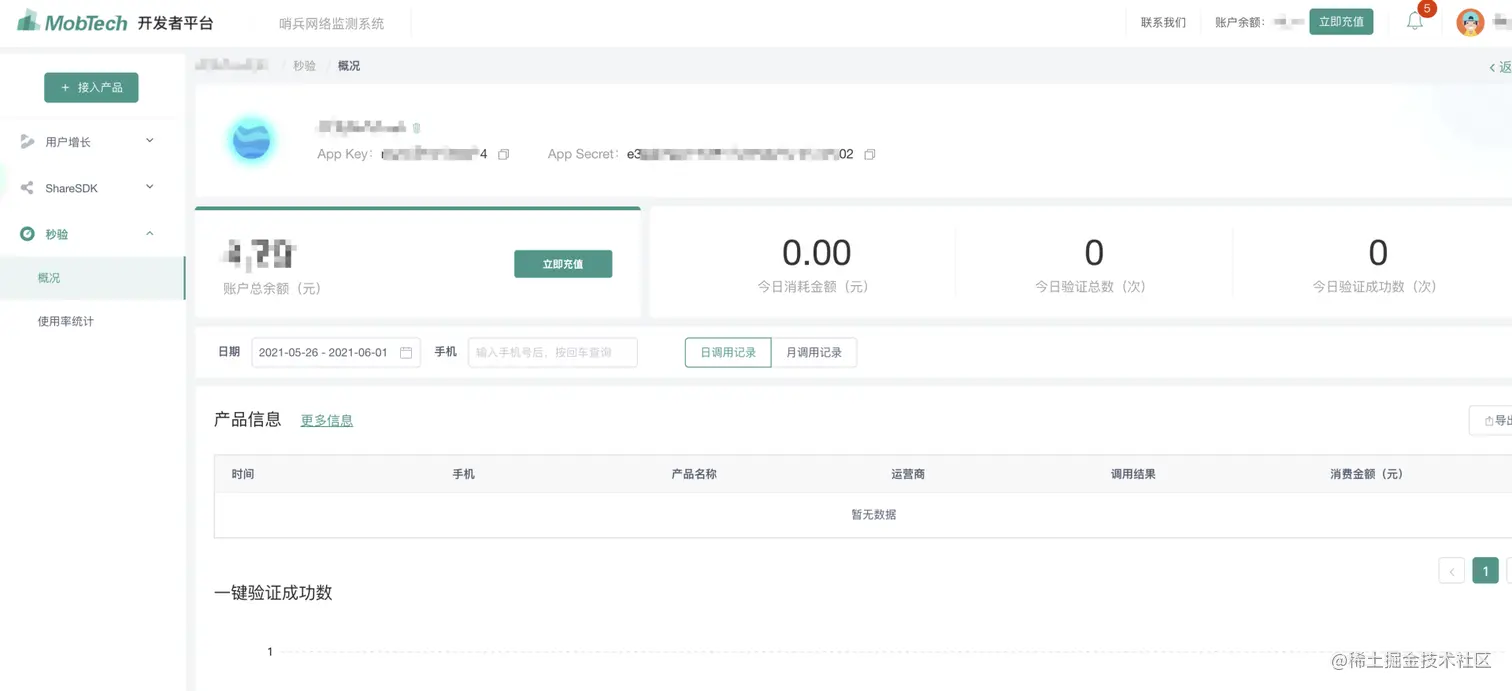The width and height of the screenshot is (1512, 691).
Task: Click the 立即充值 recharge button
Action: (x=563, y=263)
